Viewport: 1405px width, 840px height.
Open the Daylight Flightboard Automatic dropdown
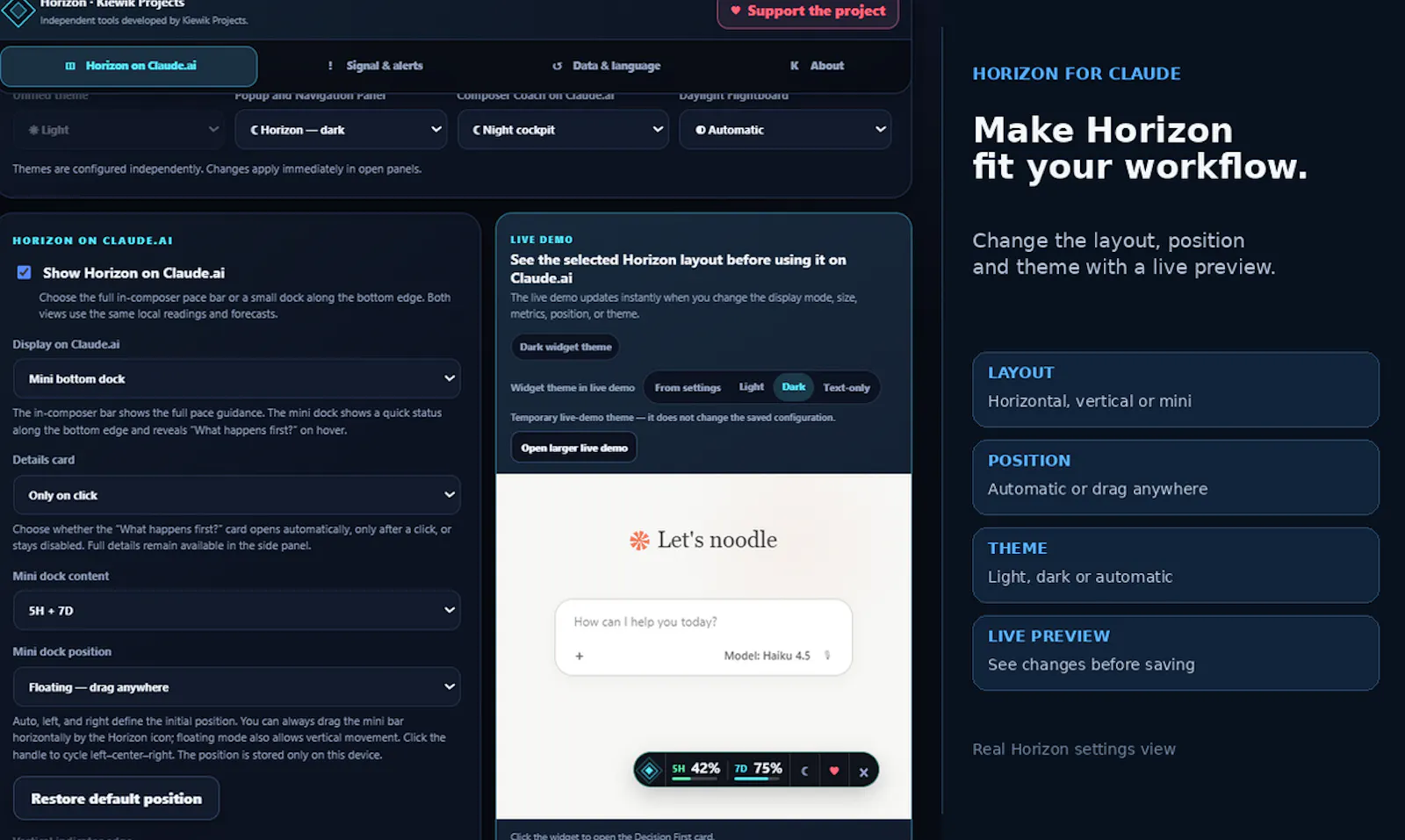click(785, 129)
